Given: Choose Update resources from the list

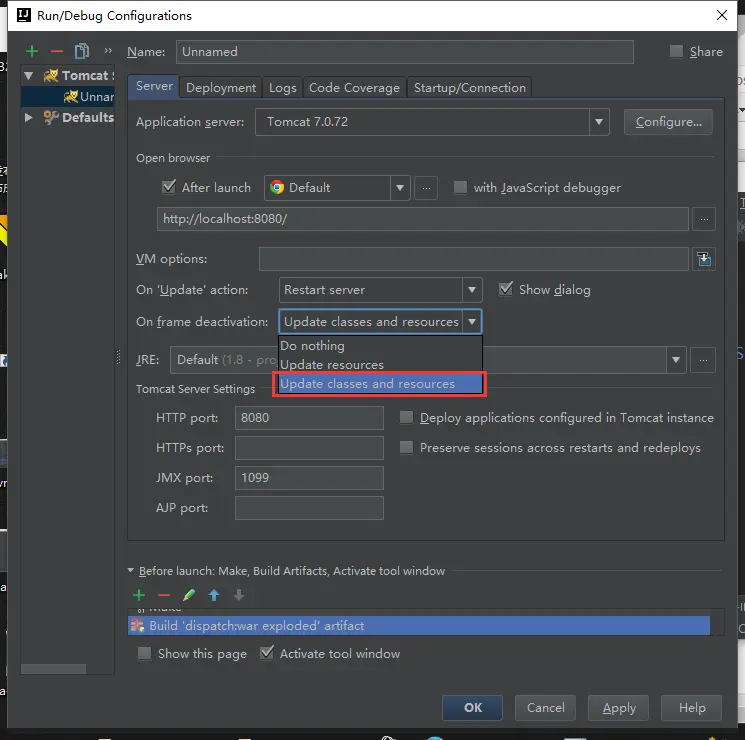Looking at the screenshot, I should (380, 365).
